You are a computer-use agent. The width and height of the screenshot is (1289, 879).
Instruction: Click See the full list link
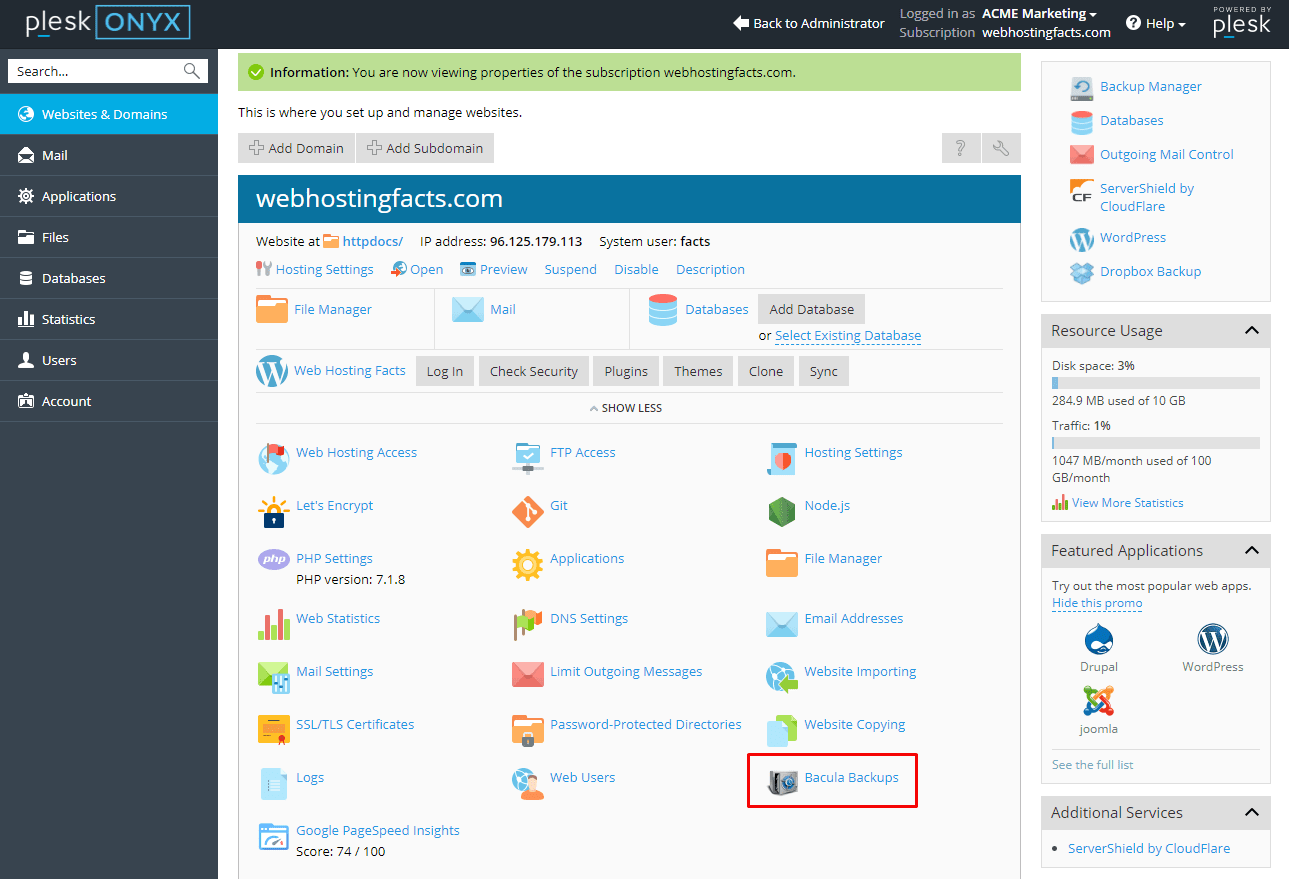pyautogui.click(x=1093, y=765)
